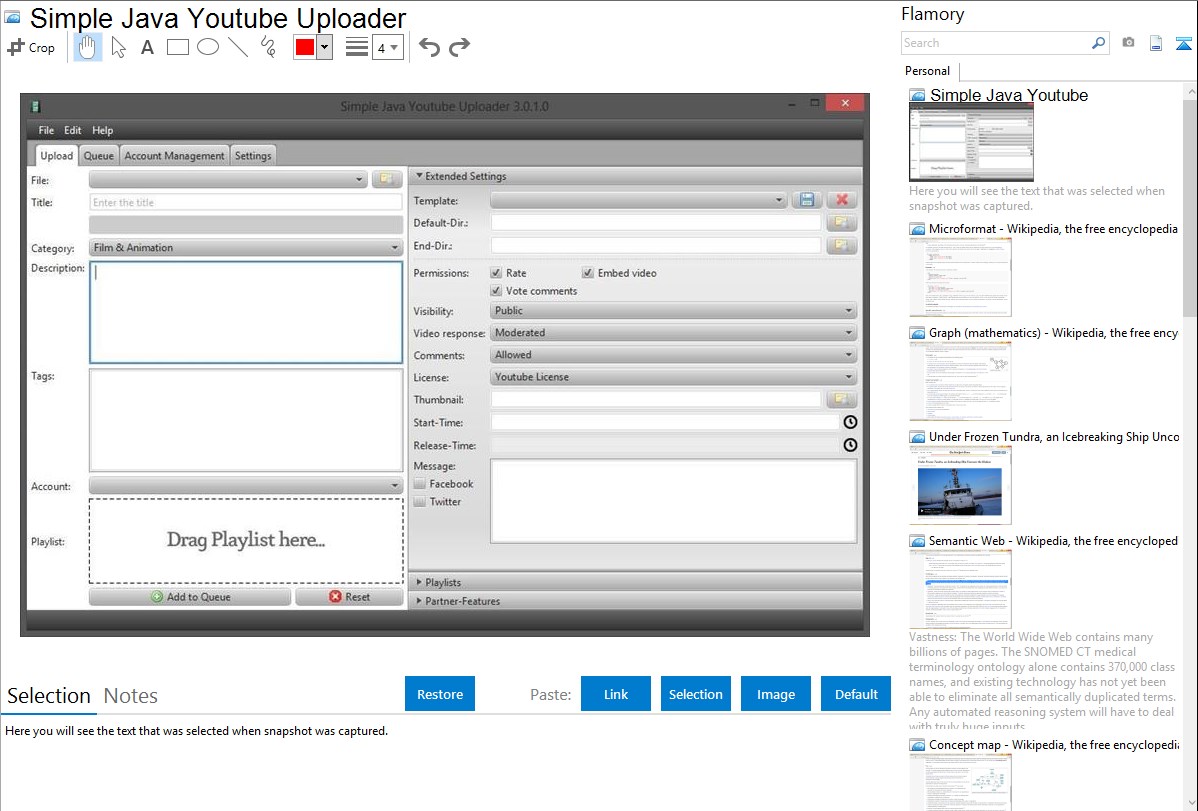The height and width of the screenshot is (811, 1198).
Task: Click the Paste Default button
Action: 856,694
